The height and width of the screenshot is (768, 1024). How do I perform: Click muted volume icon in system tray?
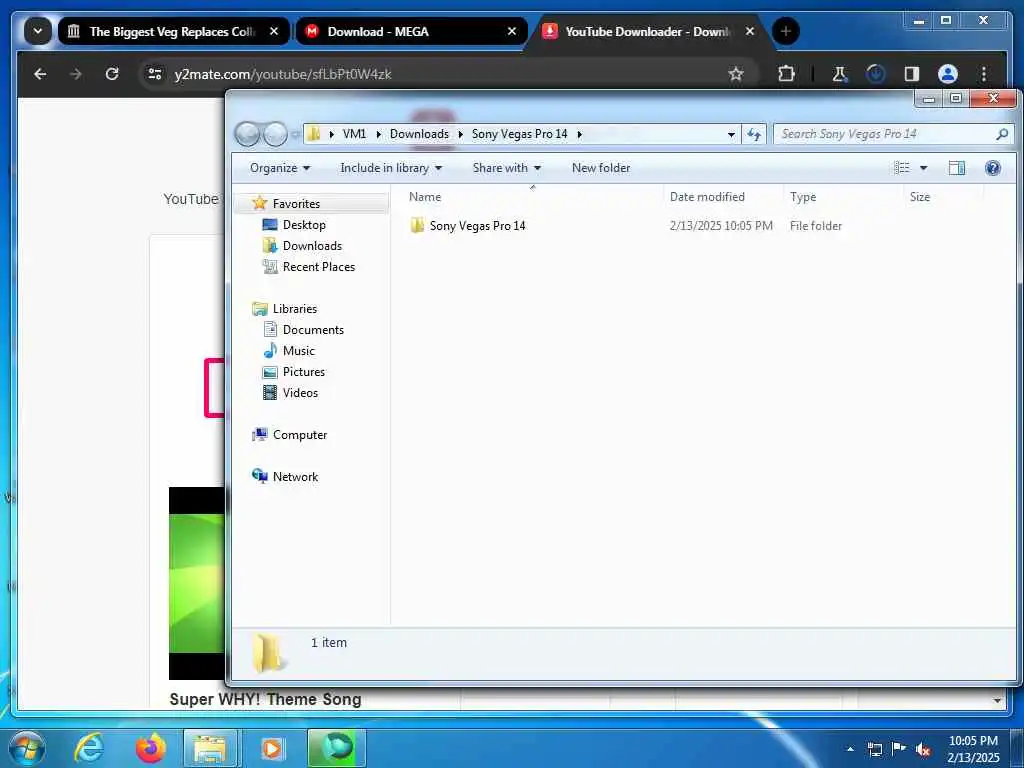tap(923, 749)
